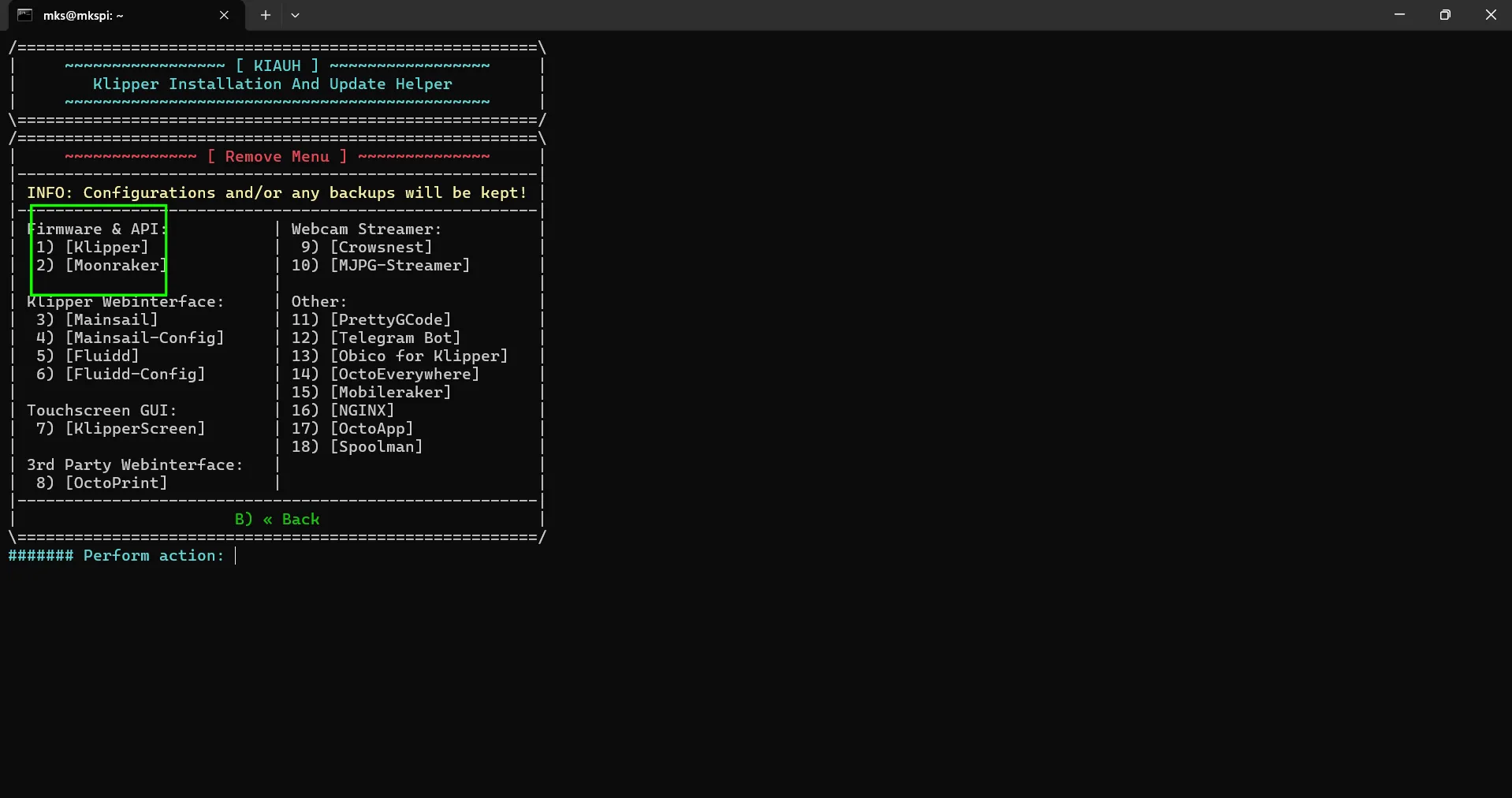Click the '2) [Moonraker]' menu entry
Screen dimensions: 1512x798
102,266
